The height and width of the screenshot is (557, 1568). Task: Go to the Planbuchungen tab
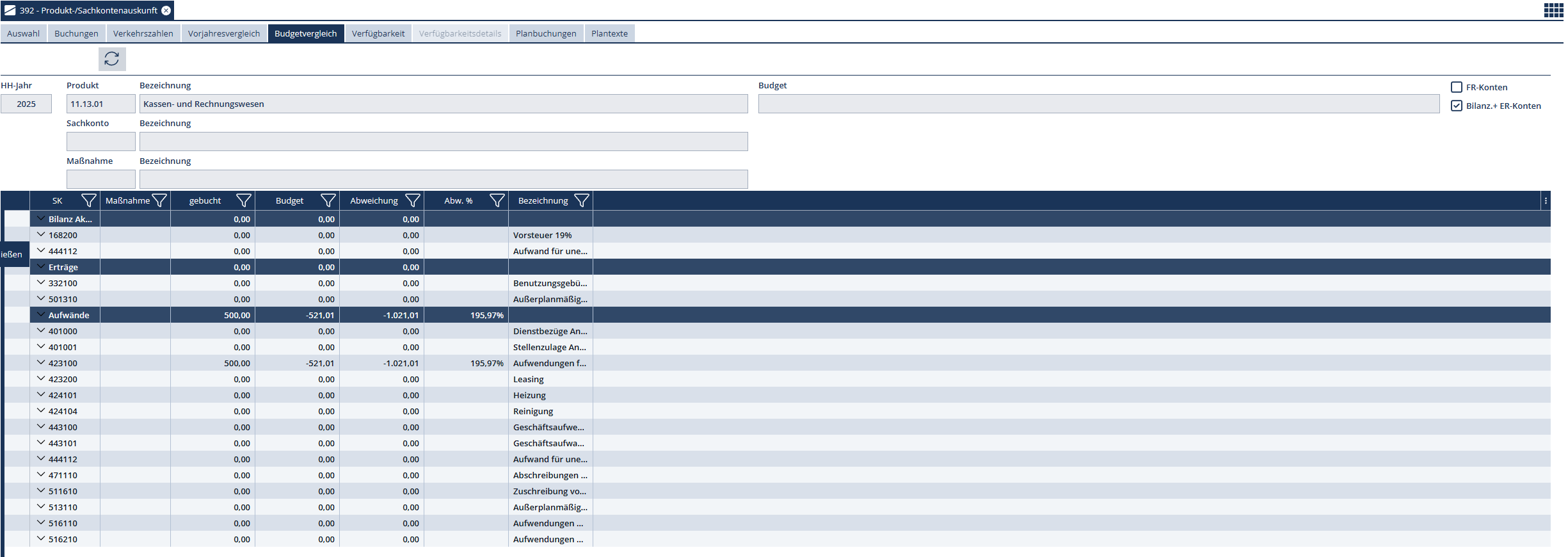point(545,33)
